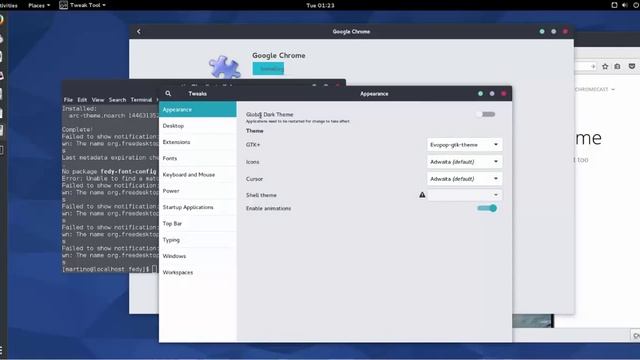Image resolution: width=640 pixels, height=360 pixels.
Task: Open the terminal View menu
Action: click(98, 100)
